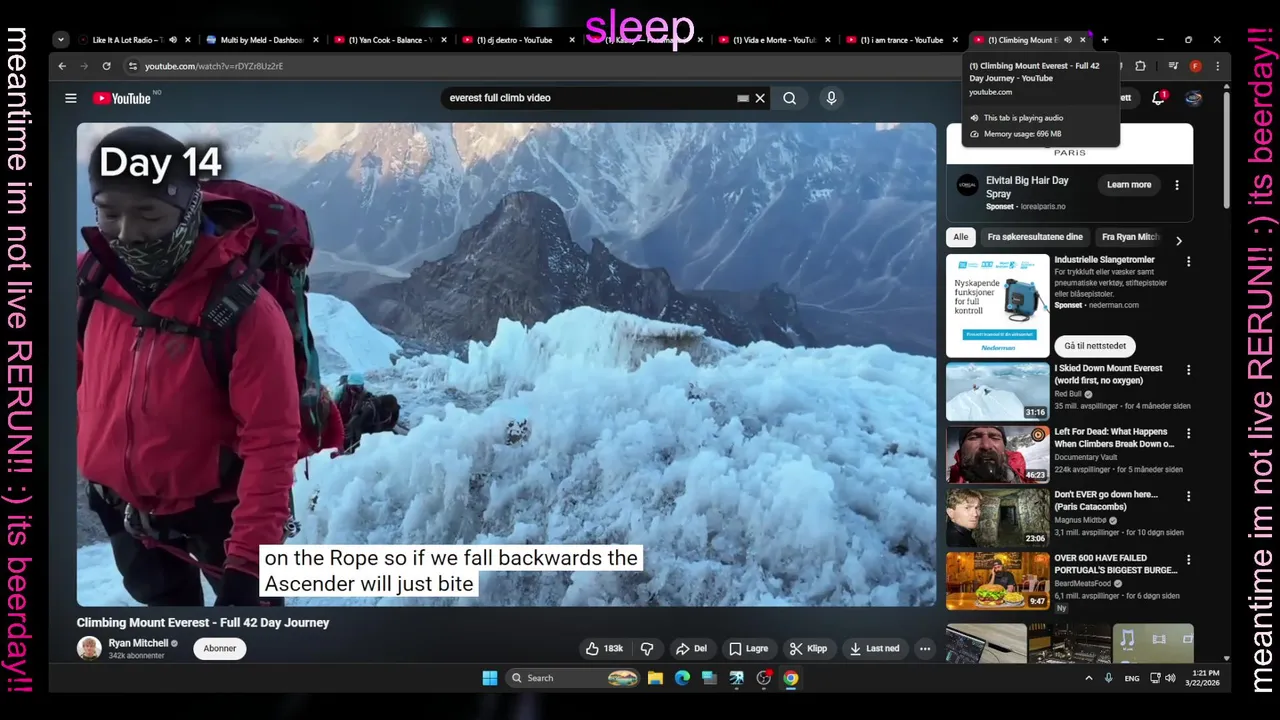Viewport: 1280px width, 720px height.
Task: Submit search with the magnifier icon
Action: [x=790, y=98]
